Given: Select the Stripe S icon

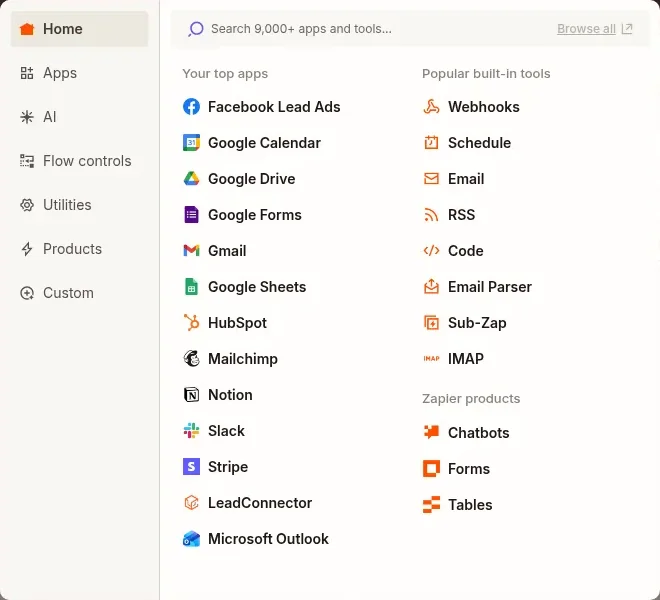Looking at the screenshot, I should [192, 467].
